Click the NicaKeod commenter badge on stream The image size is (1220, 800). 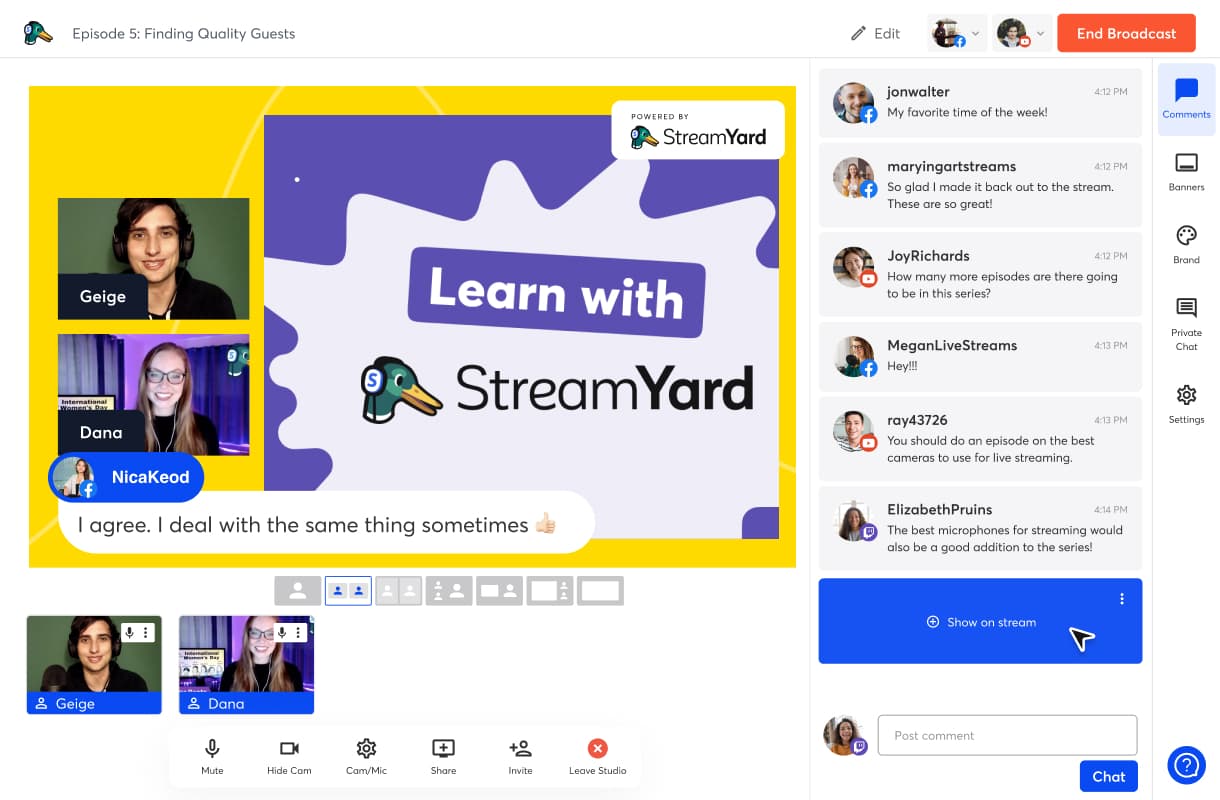(x=126, y=477)
